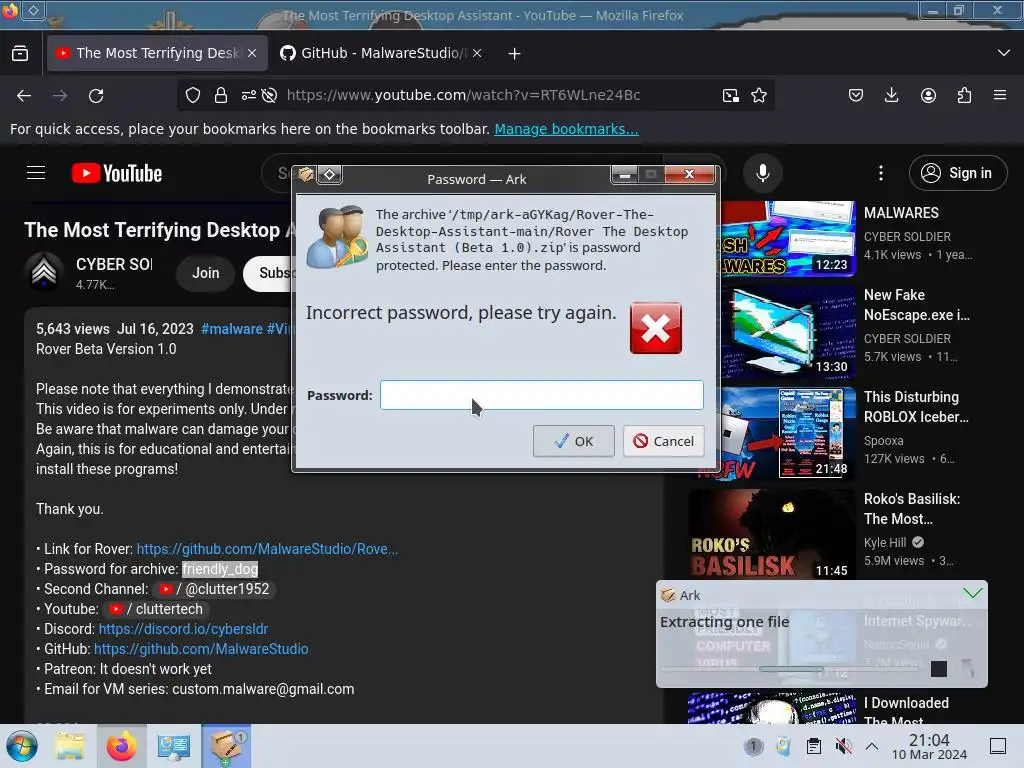Switch to Ark in the taskbar
Image resolution: width=1024 pixels, height=768 pixels.
tap(226, 746)
